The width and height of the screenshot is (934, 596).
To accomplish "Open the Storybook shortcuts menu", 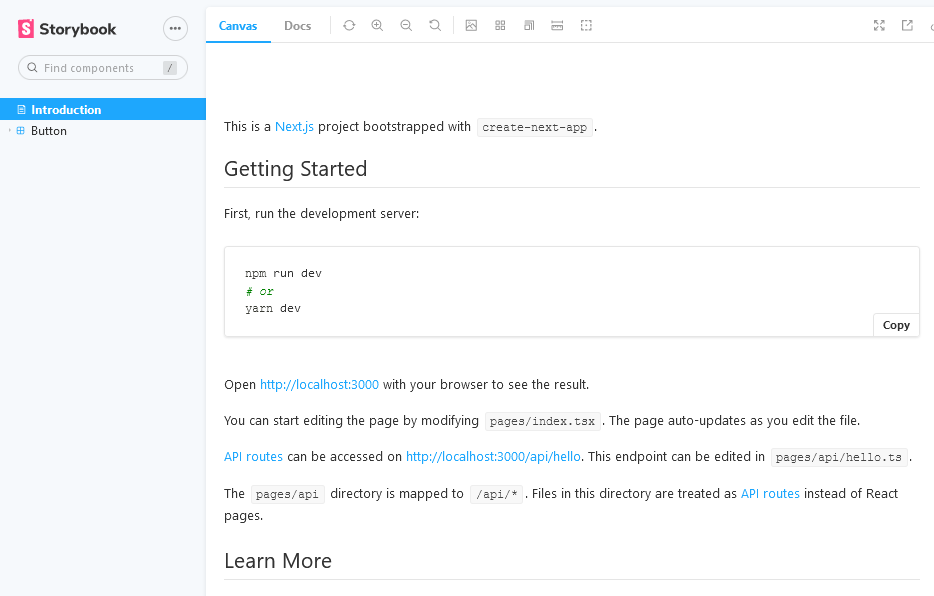I will click(175, 28).
